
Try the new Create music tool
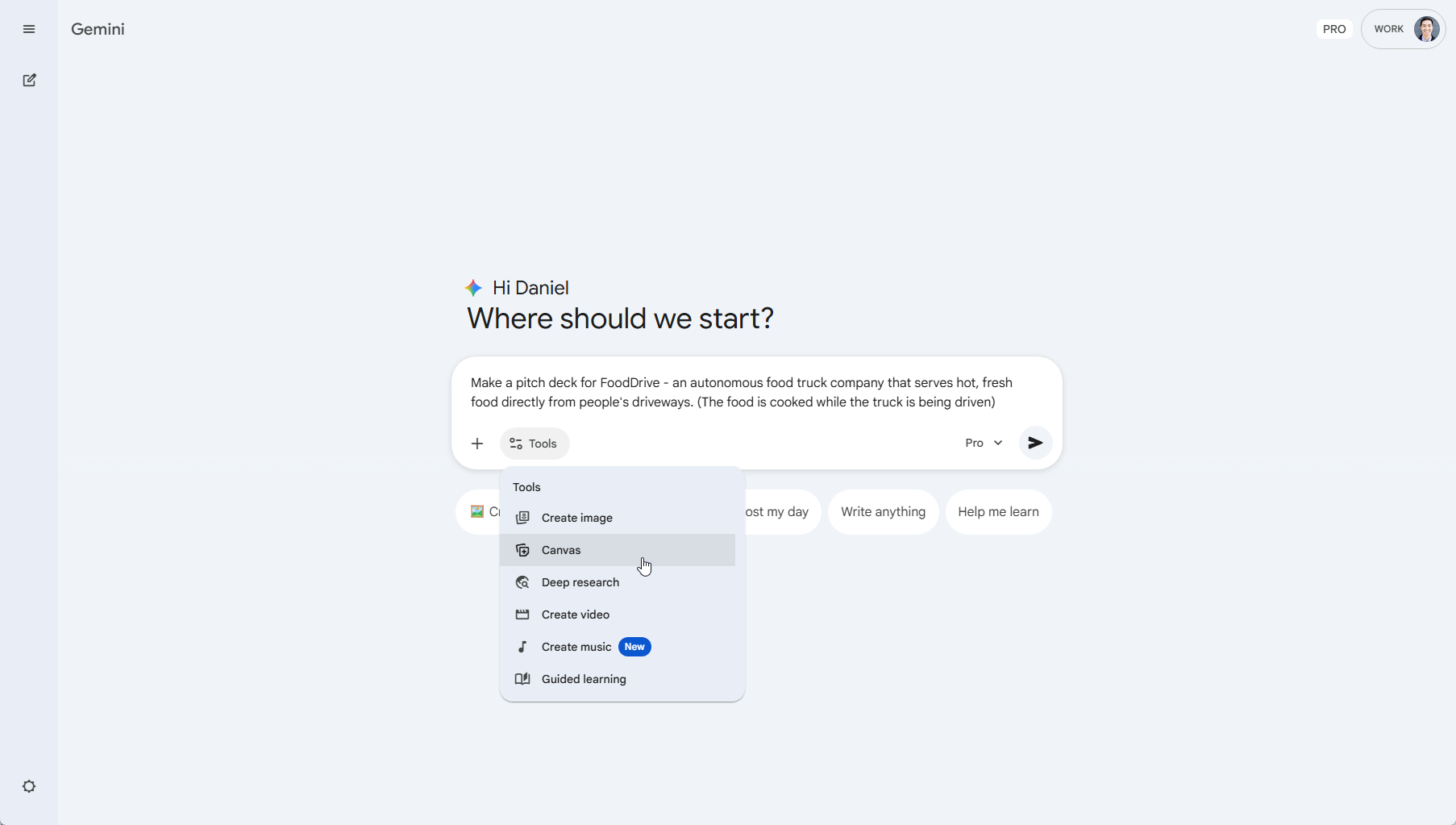click(x=574, y=647)
